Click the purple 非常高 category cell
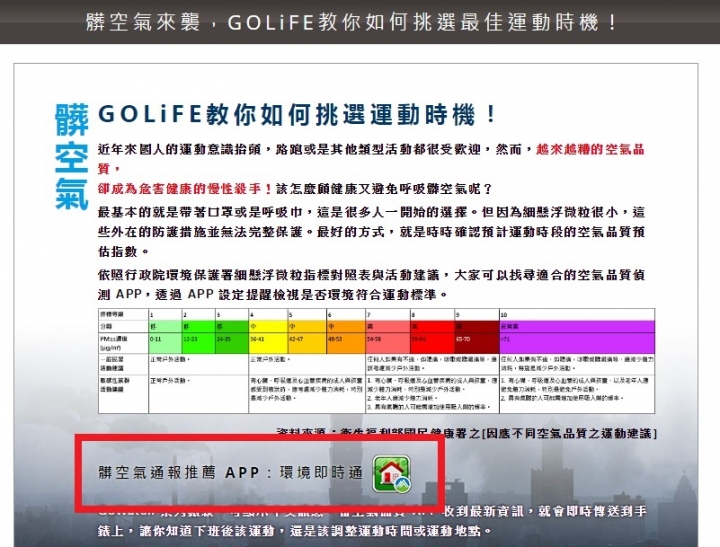 tap(577, 327)
